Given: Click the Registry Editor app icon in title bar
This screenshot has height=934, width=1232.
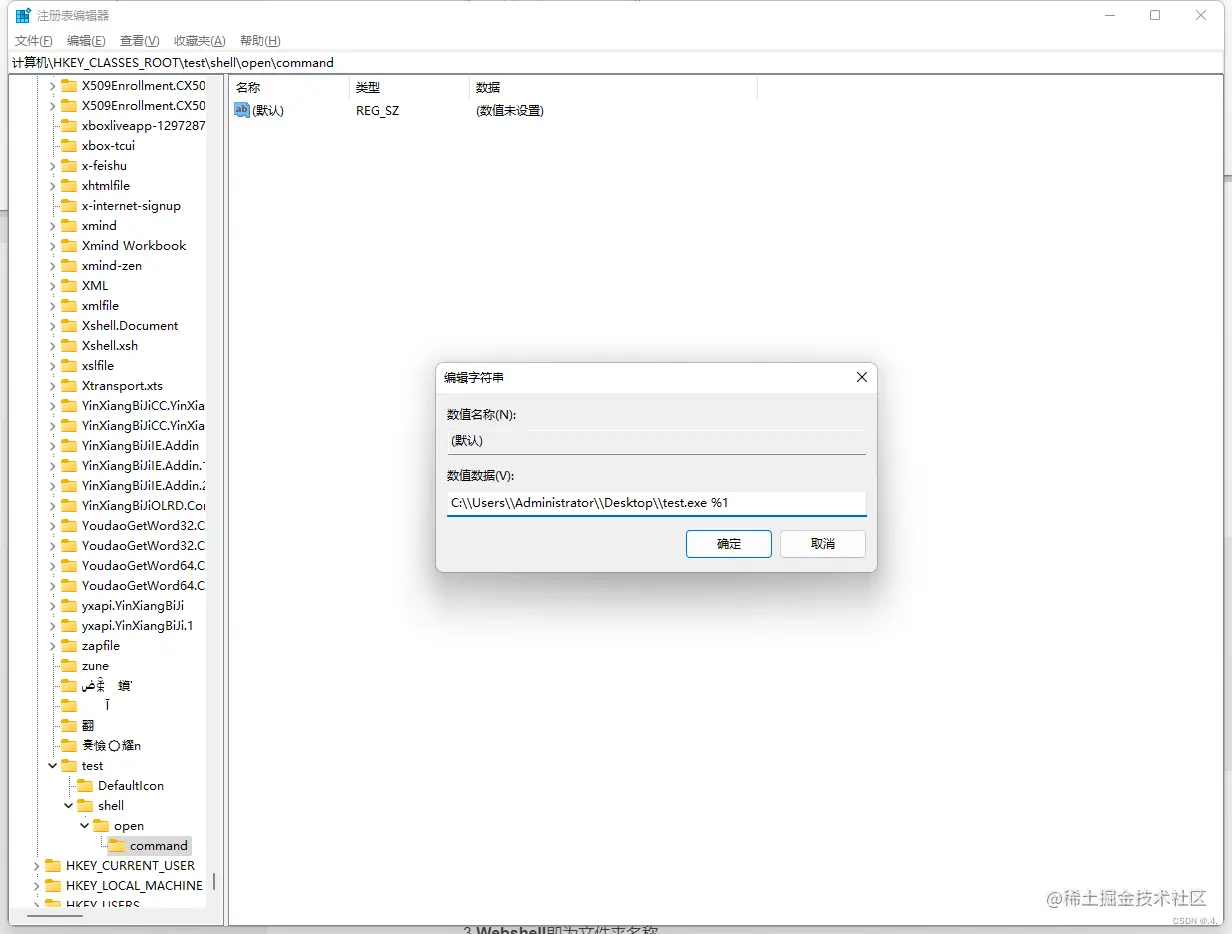Looking at the screenshot, I should tap(22, 15).
